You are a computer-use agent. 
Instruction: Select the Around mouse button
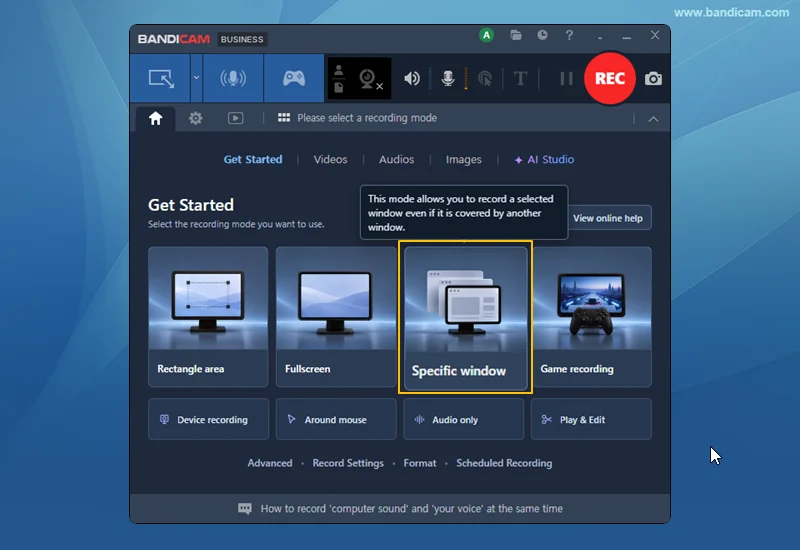pyautogui.click(x=336, y=419)
